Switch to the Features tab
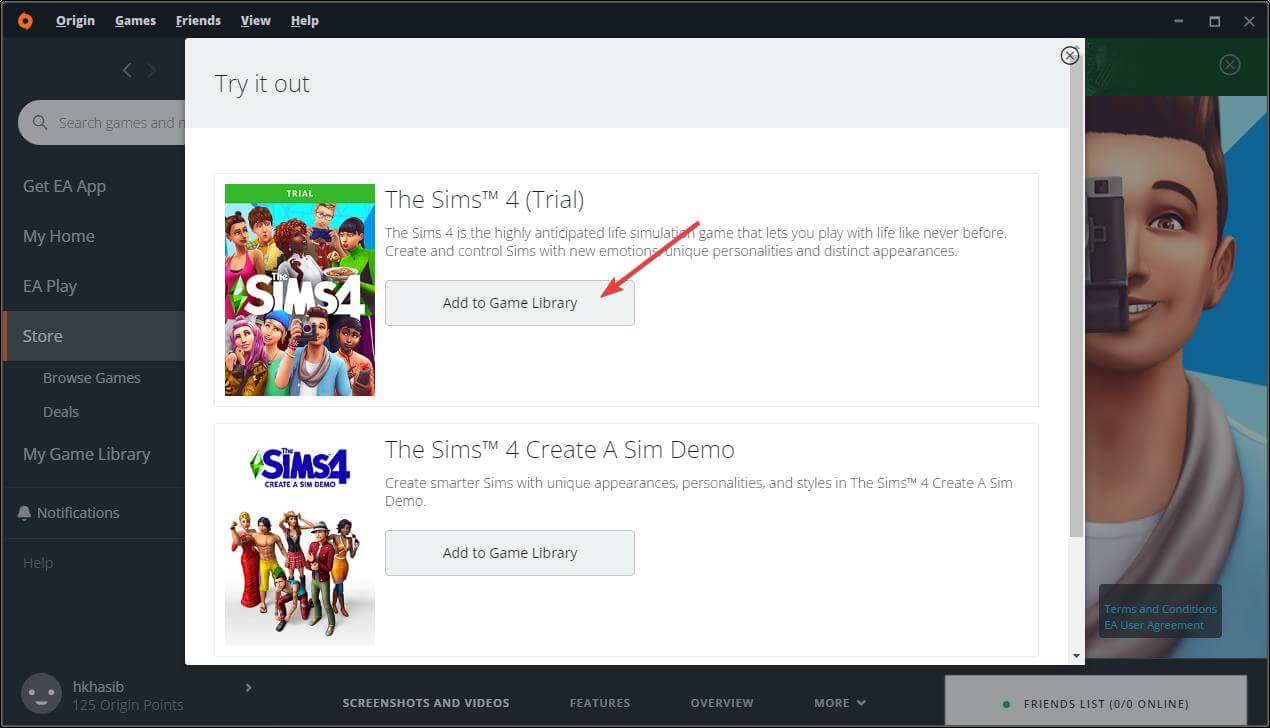This screenshot has width=1270, height=728. (x=599, y=702)
